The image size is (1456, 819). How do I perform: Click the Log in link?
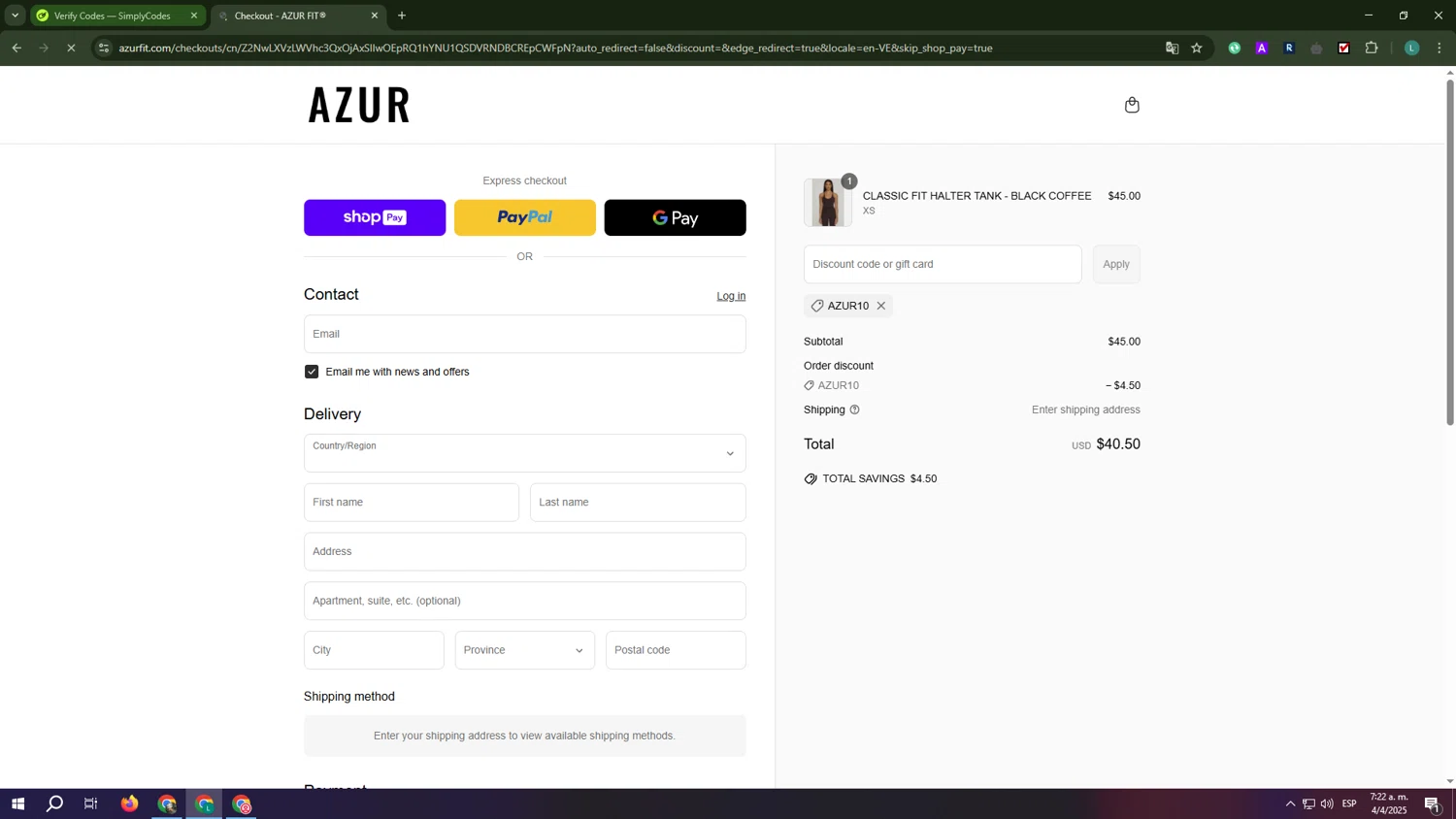pyautogui.click(x=731, y=296)
